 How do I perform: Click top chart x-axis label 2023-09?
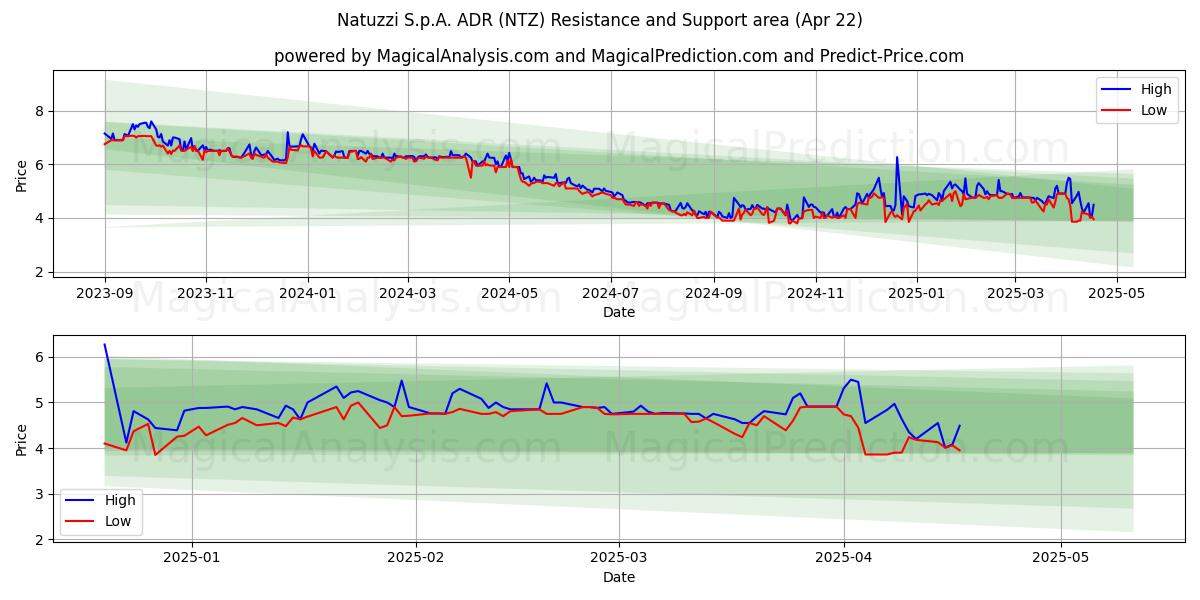pyautogui.click(x=105, y=294)
